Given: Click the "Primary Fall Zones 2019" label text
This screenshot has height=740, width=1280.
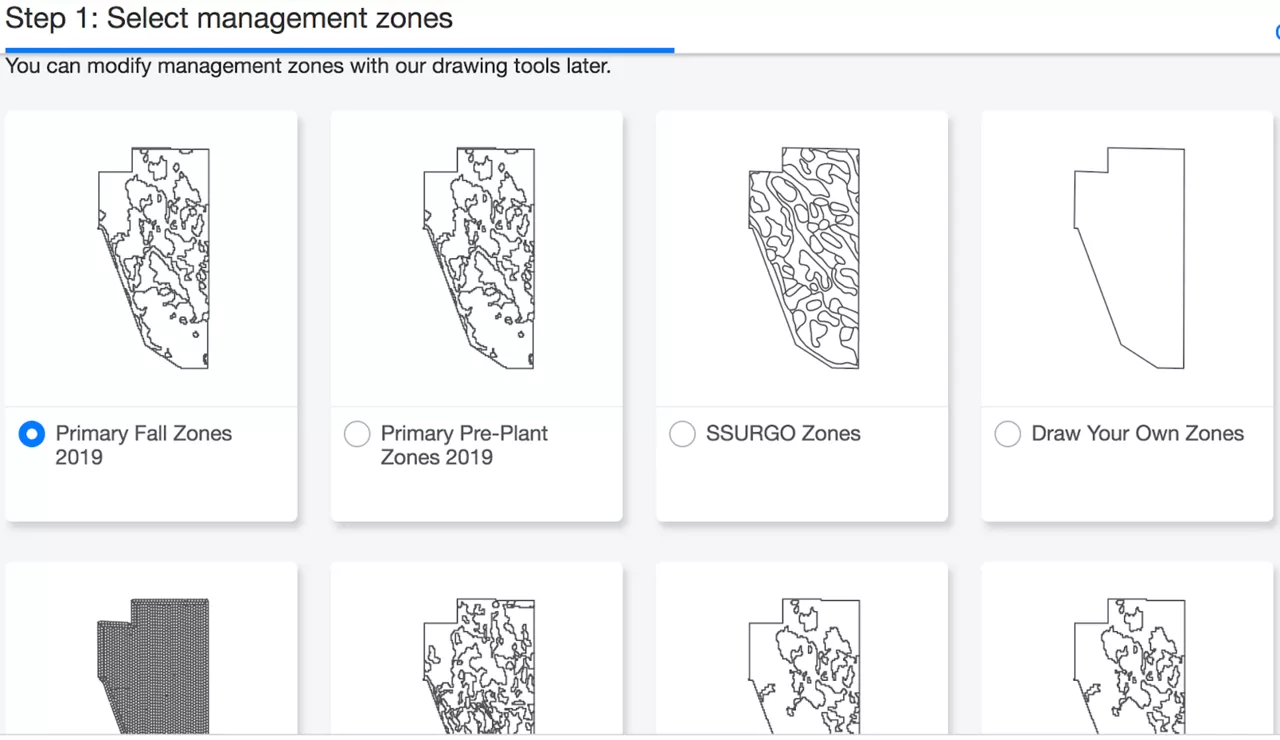Looking at the screenshot, I should click(143, 445).
